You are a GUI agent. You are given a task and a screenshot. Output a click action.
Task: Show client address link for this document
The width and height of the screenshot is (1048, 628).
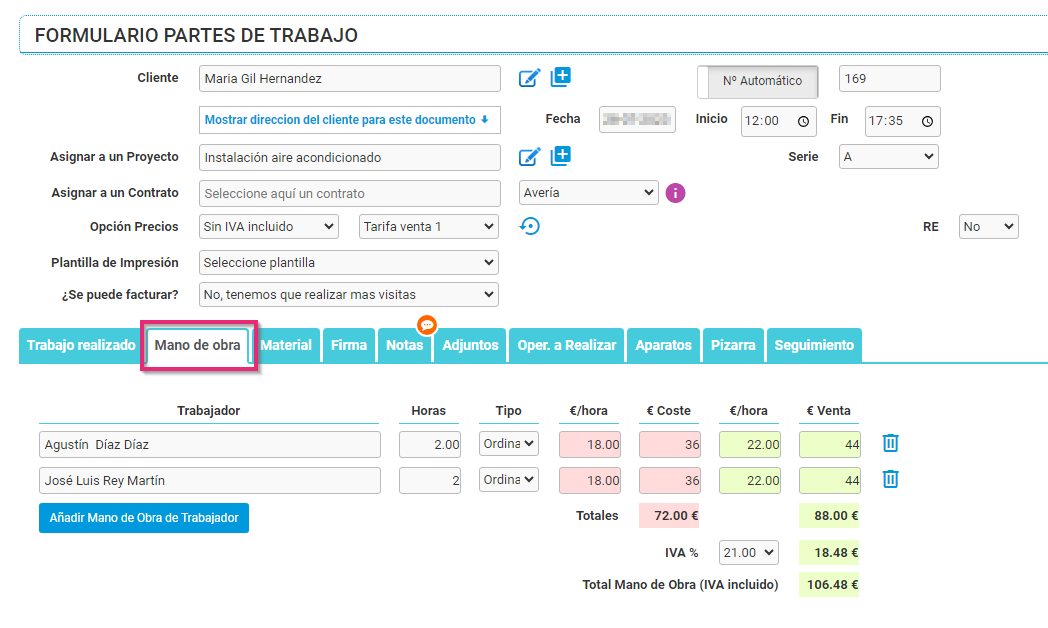pyautogui.click(x=346, y=120)
